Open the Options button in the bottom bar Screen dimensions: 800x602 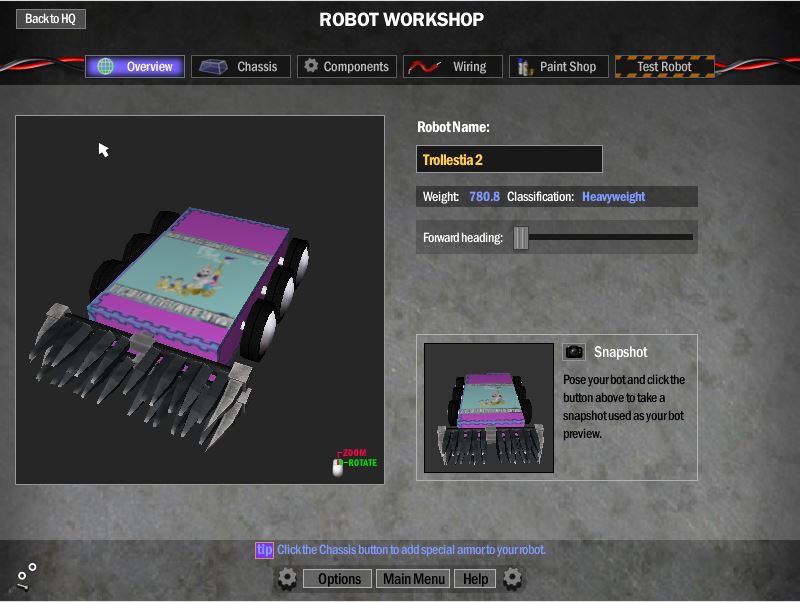click(339, 579)
